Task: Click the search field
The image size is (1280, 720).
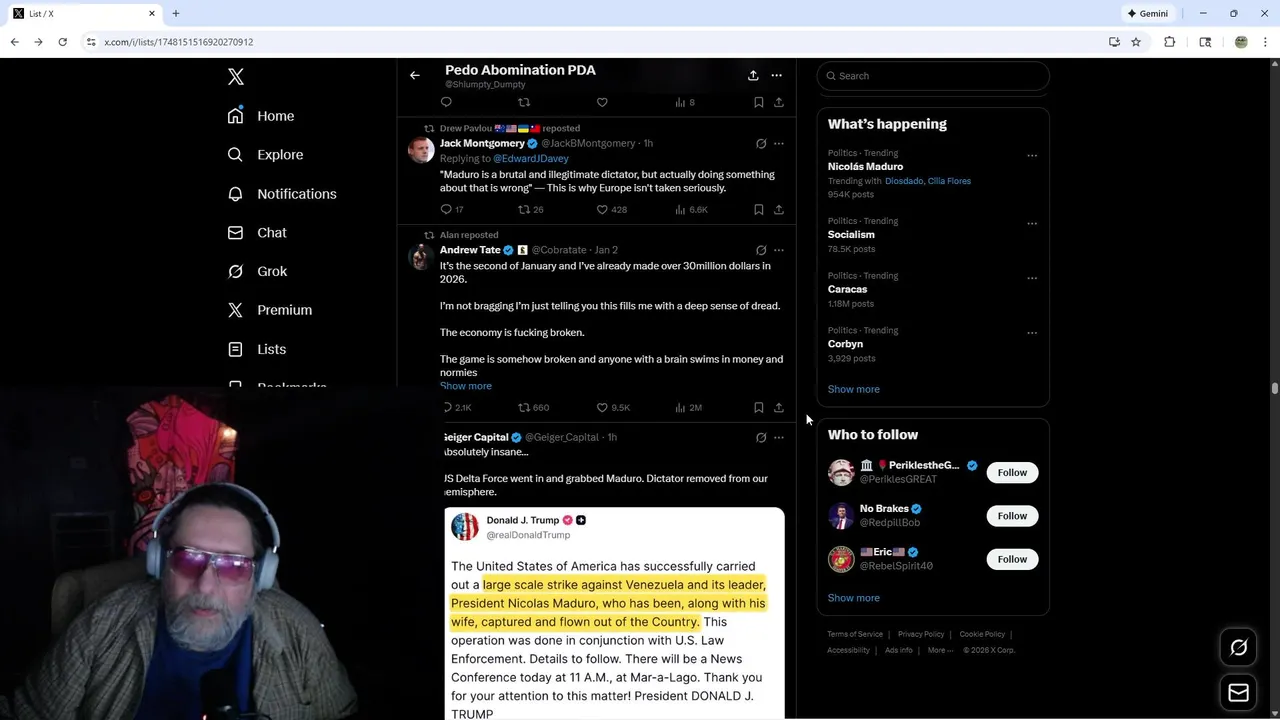Action: tap(933, 76)
